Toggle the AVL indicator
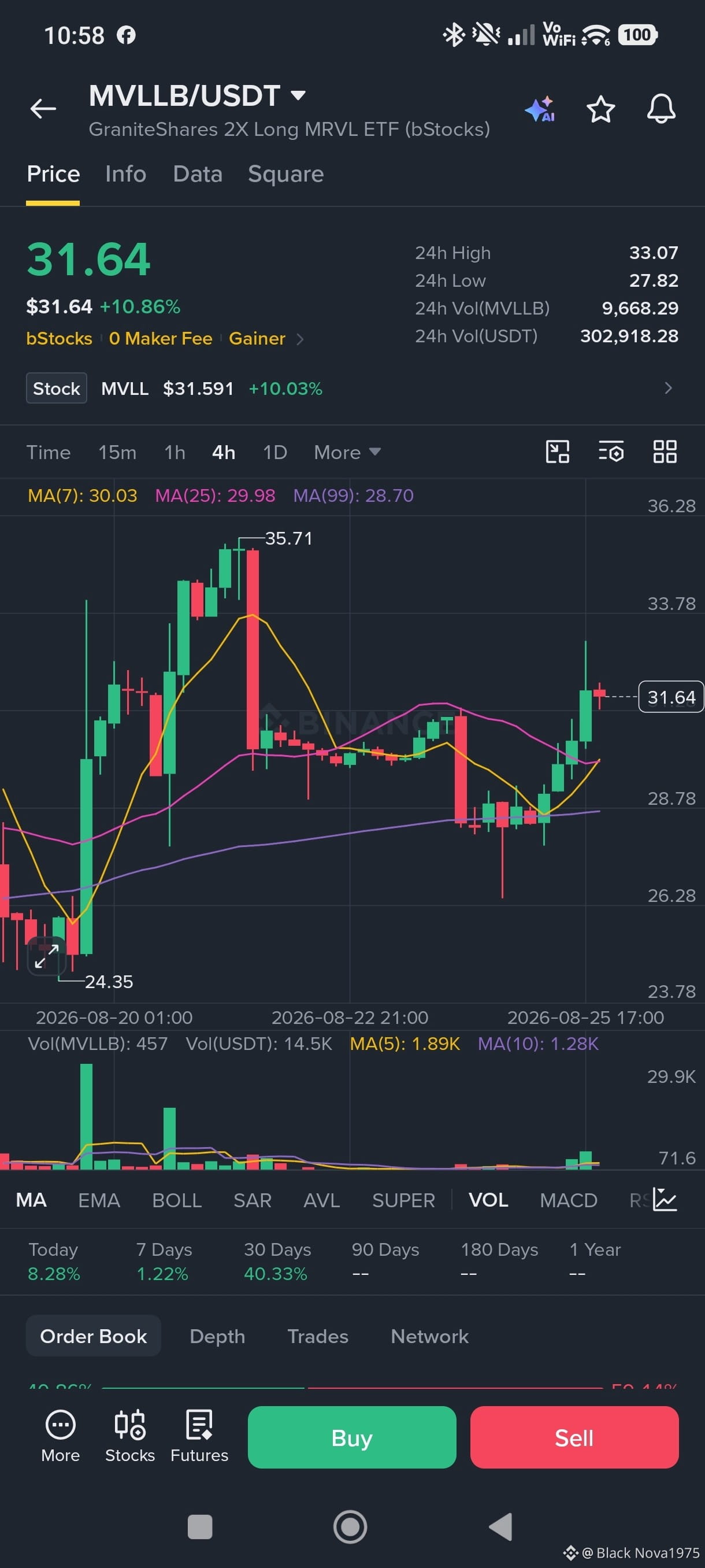Screen dimensions: 705x1568 tap(322, 1200)
